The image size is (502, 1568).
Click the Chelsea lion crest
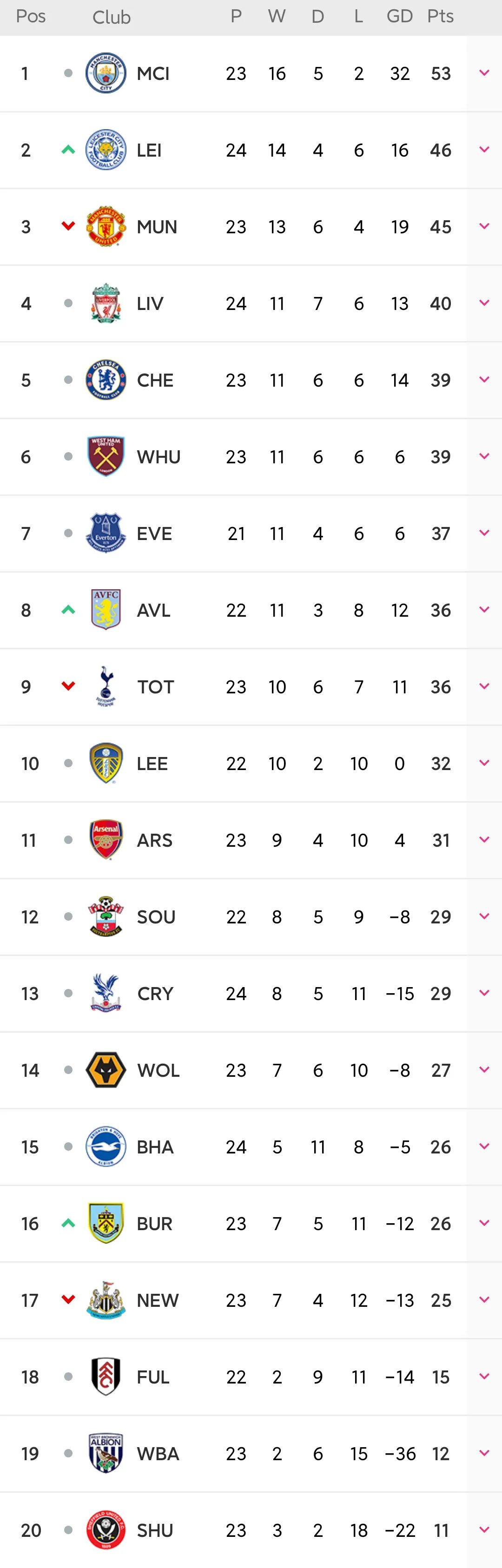[106, 380]
